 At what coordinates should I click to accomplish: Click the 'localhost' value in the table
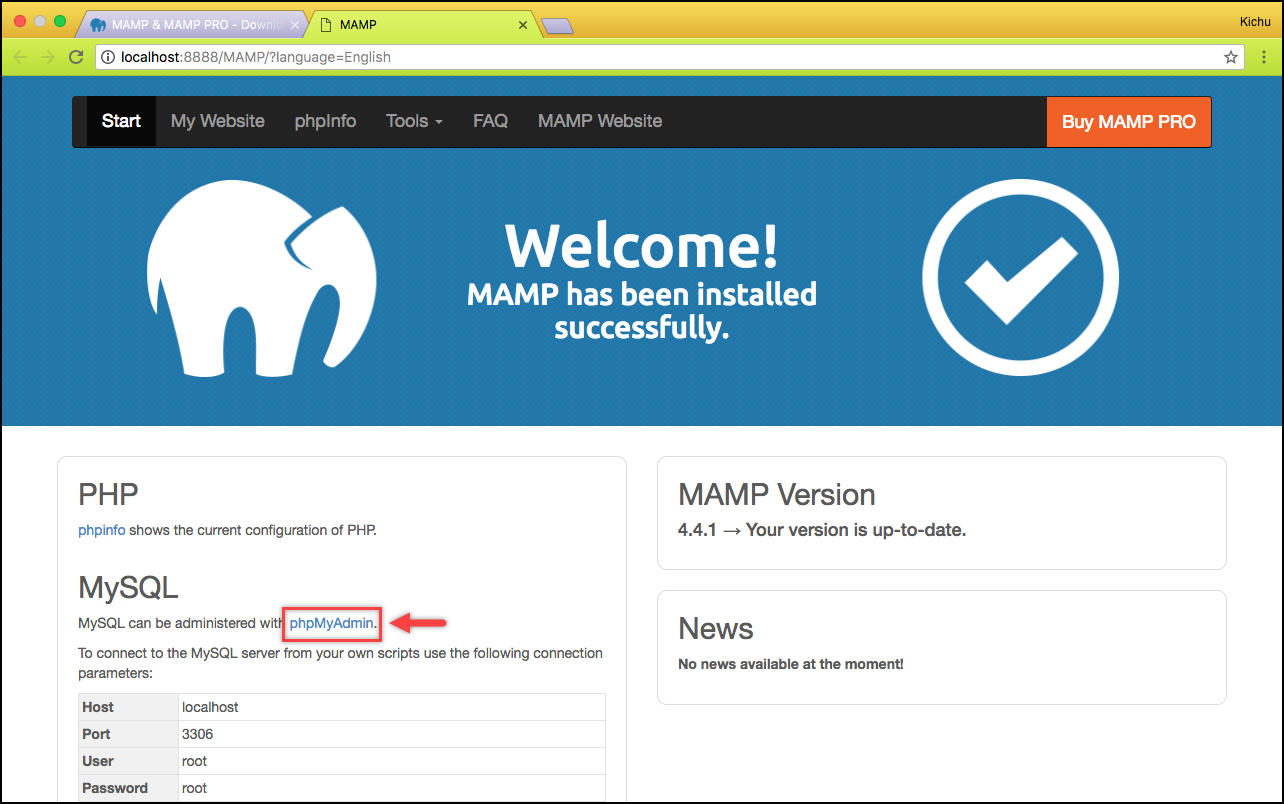210,707
